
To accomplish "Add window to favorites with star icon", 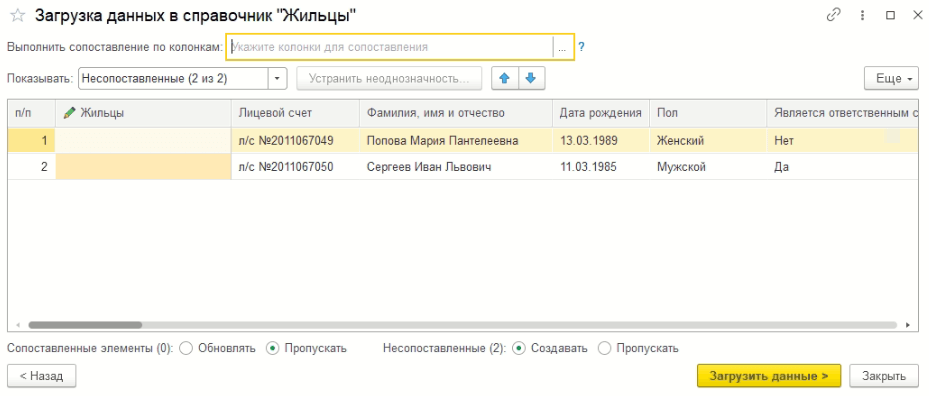I will pos(18,16).
